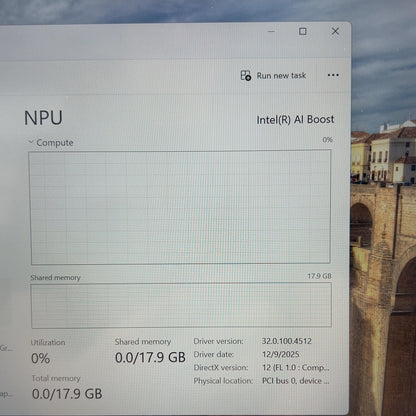Maximize the Task Manager window
The height and width of the screenshot is (416, 416).
coord(303,31)
